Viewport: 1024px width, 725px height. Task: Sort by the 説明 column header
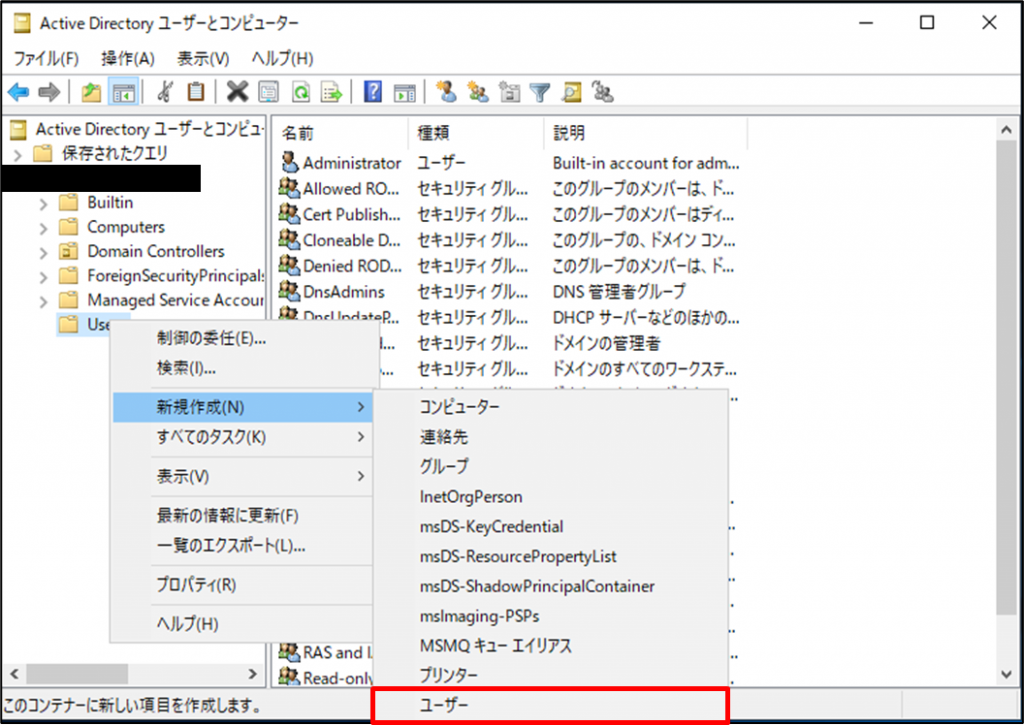(645, 133)
